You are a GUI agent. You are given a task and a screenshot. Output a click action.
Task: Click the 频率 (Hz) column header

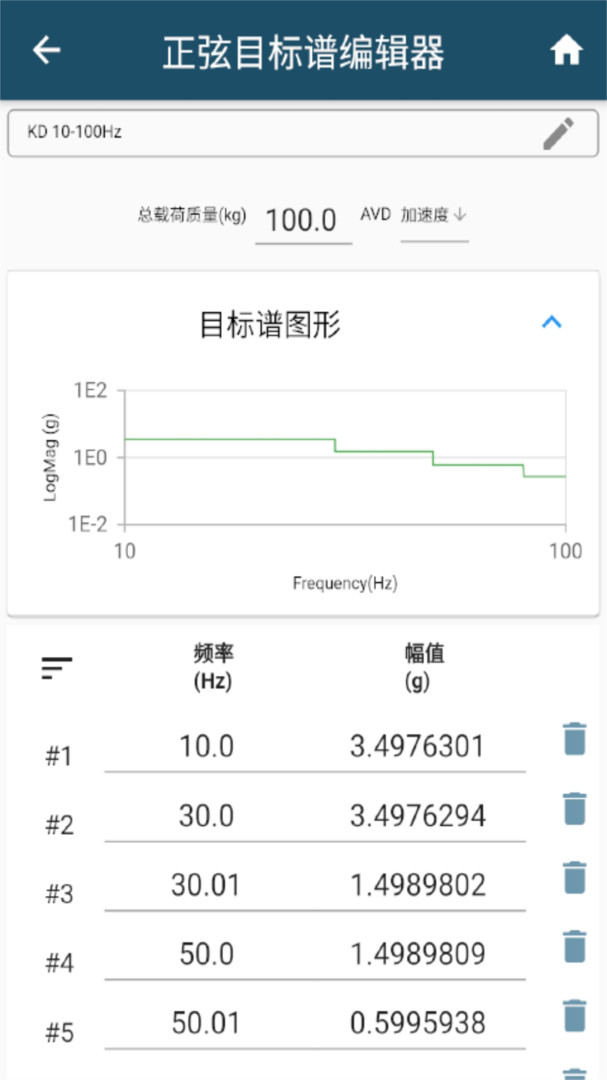pos(213,667)
